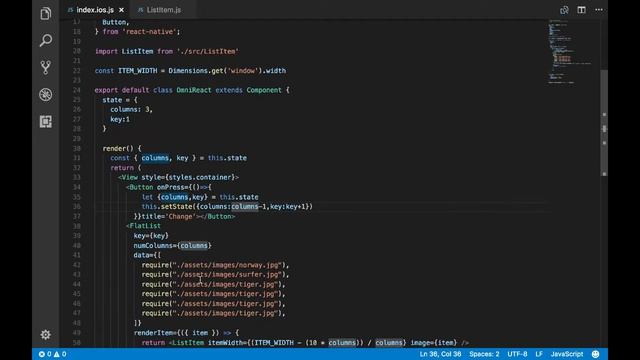Click 'key:1' in state
640x360 pixels.
120,119
